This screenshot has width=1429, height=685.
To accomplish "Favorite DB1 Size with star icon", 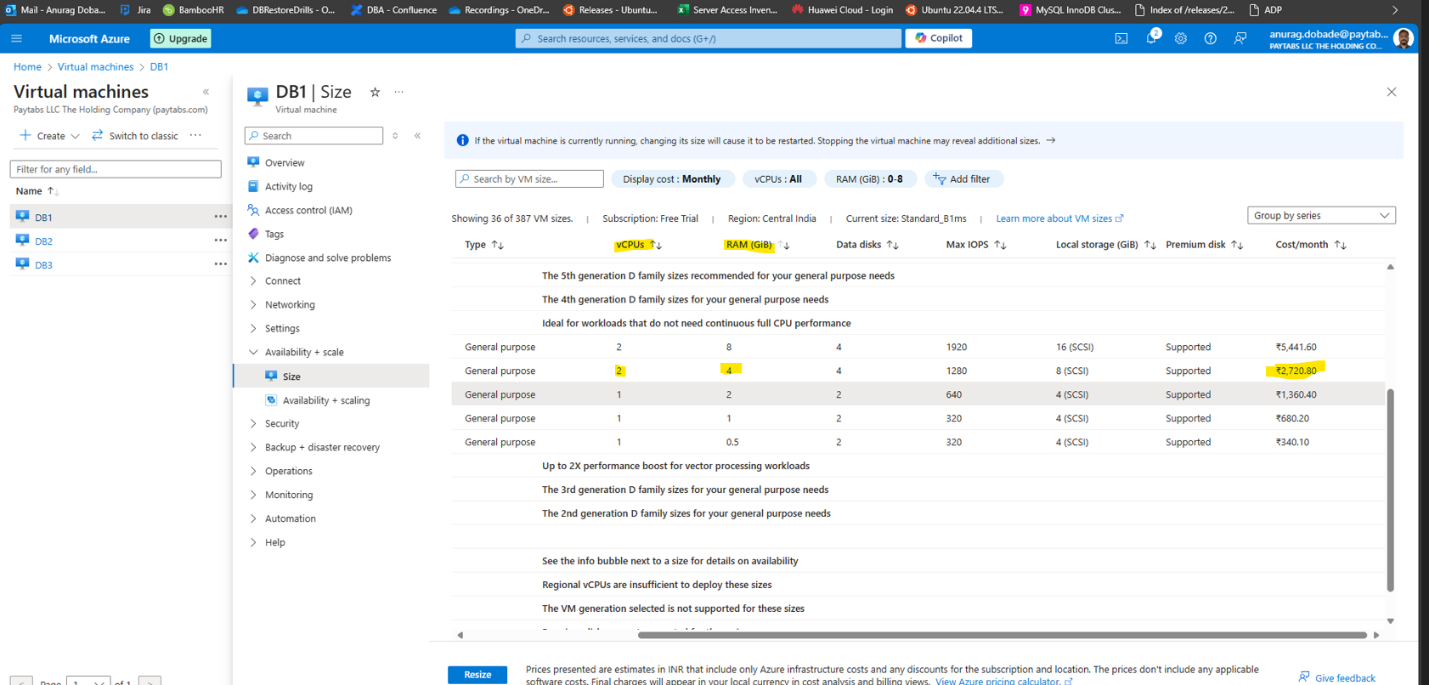I will tap(375, 92).
